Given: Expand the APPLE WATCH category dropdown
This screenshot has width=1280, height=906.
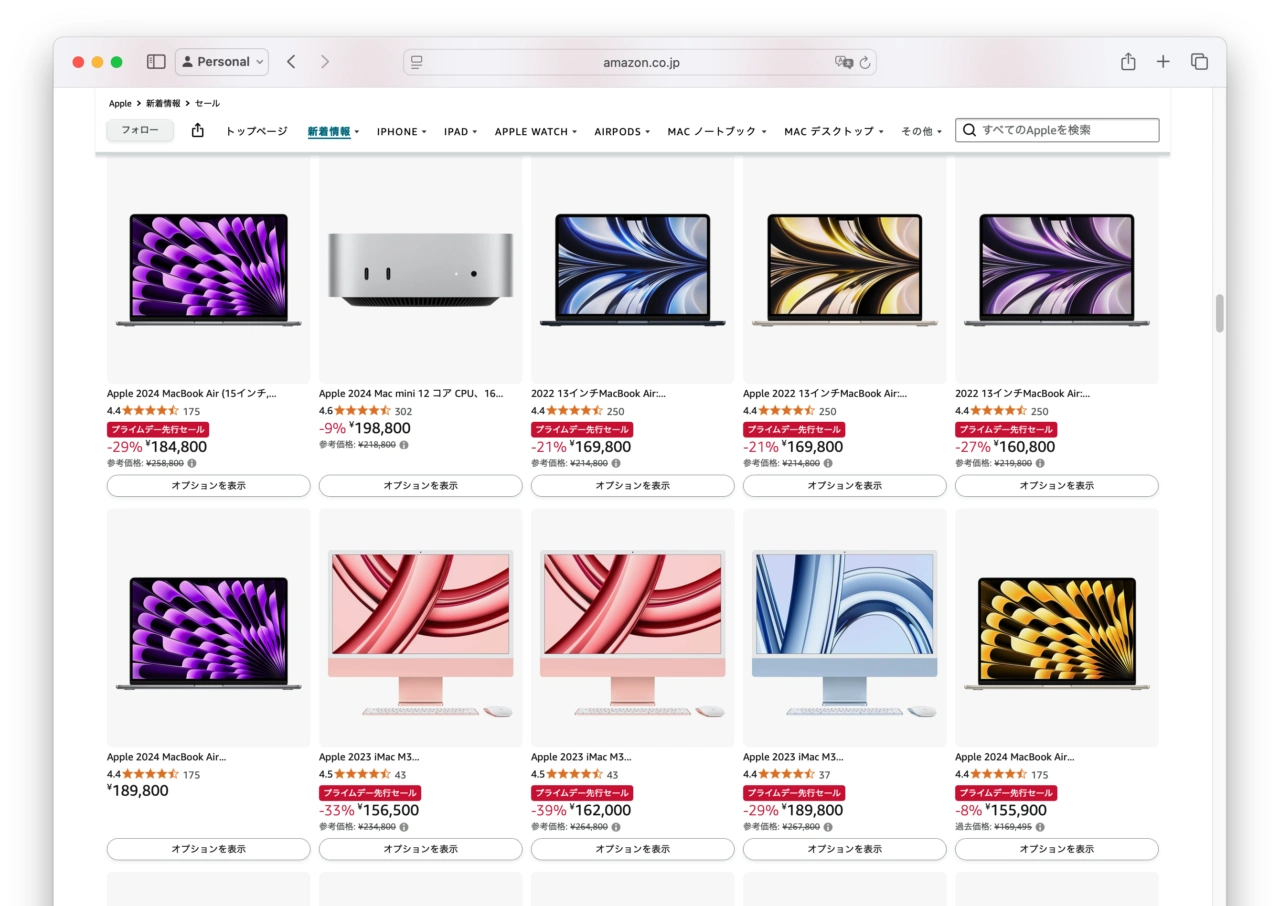Looking at the screenshot, I should (533, 130).
